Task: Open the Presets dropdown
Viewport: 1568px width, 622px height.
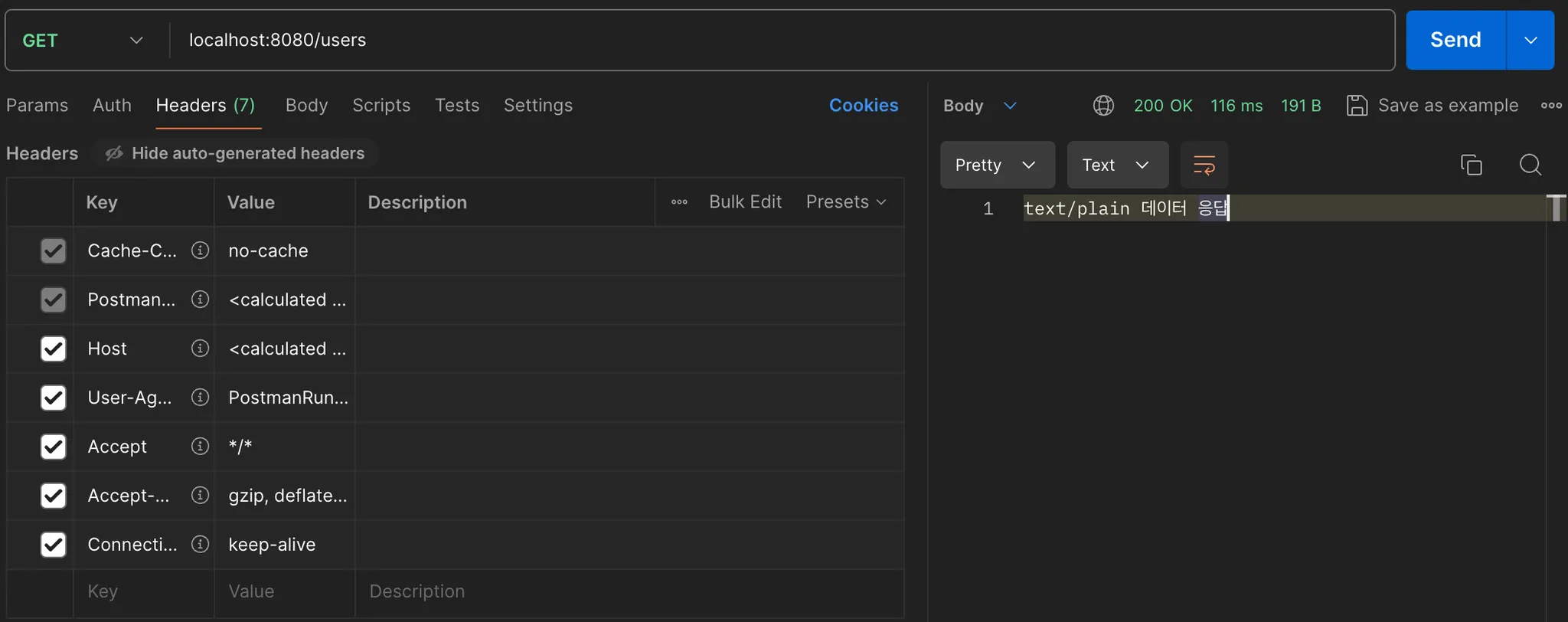Action: (x=846, y=202)
